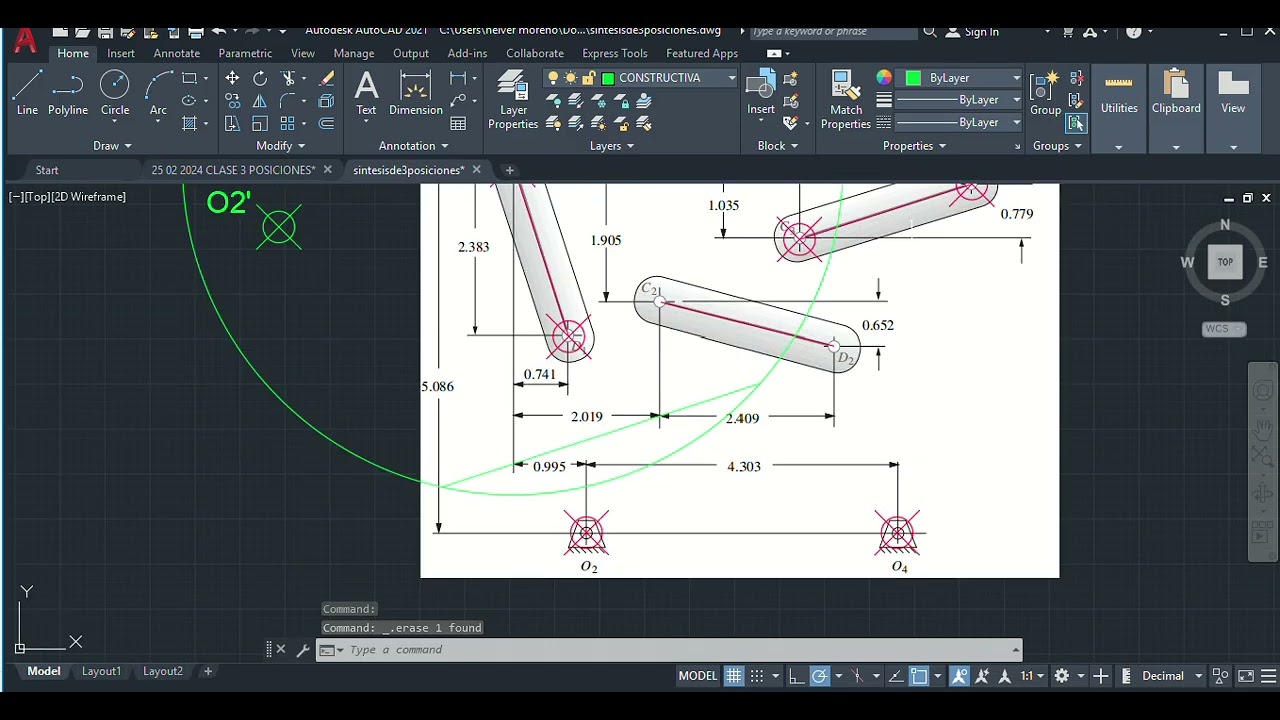Select the Fillet tool
This screenshot has width=1280, height=720.
tap(288, 101)
